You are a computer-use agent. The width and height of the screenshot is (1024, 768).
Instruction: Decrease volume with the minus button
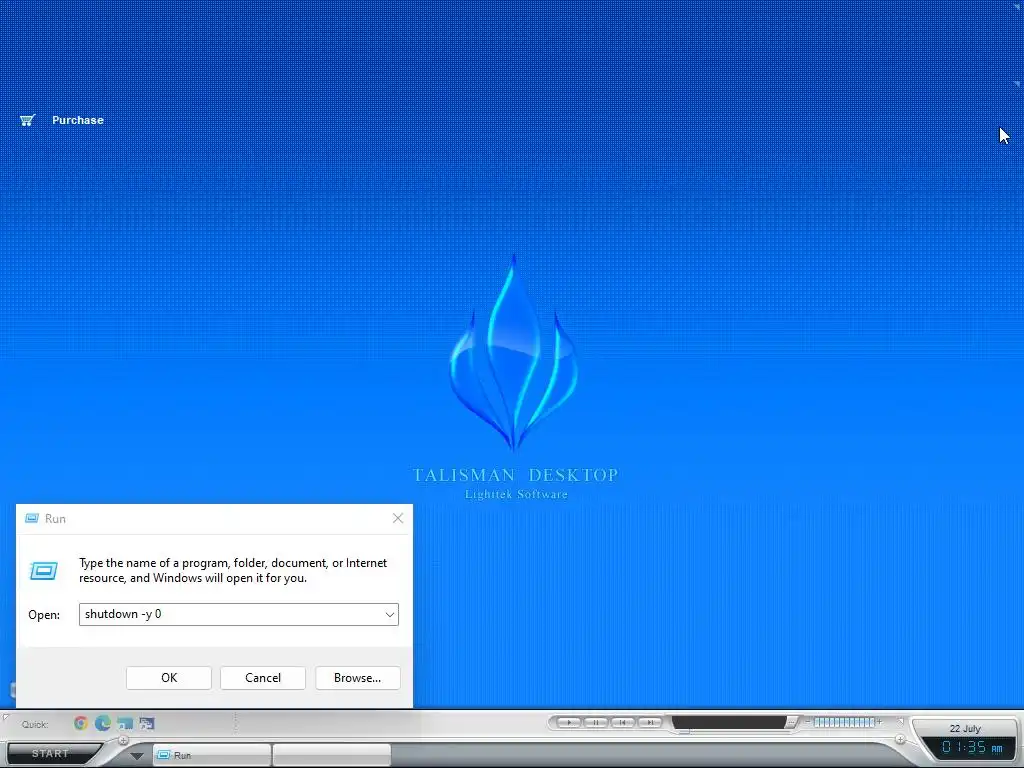click(808, 722)
